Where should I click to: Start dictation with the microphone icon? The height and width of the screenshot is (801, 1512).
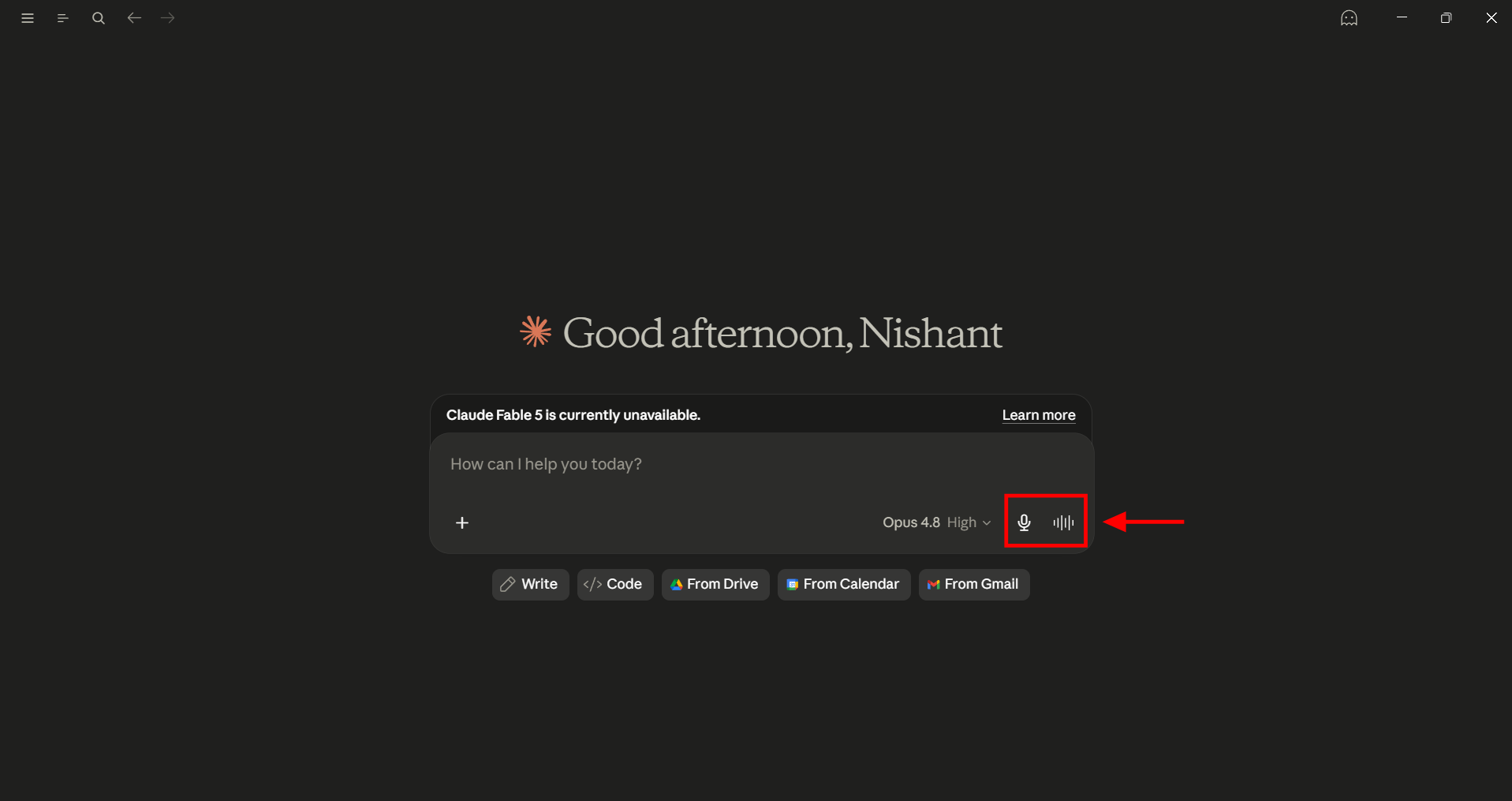point(1025,522)
